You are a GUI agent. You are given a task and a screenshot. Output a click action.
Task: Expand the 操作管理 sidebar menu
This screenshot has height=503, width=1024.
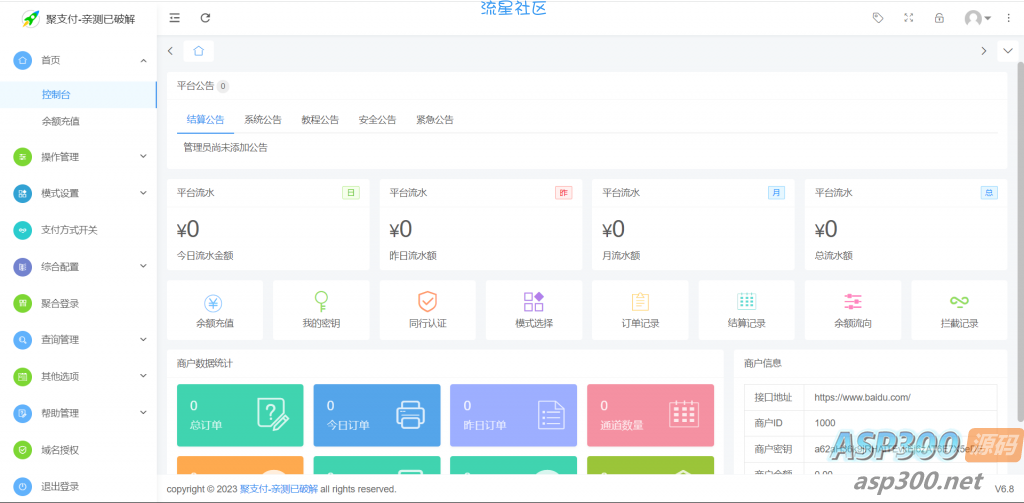78,157
